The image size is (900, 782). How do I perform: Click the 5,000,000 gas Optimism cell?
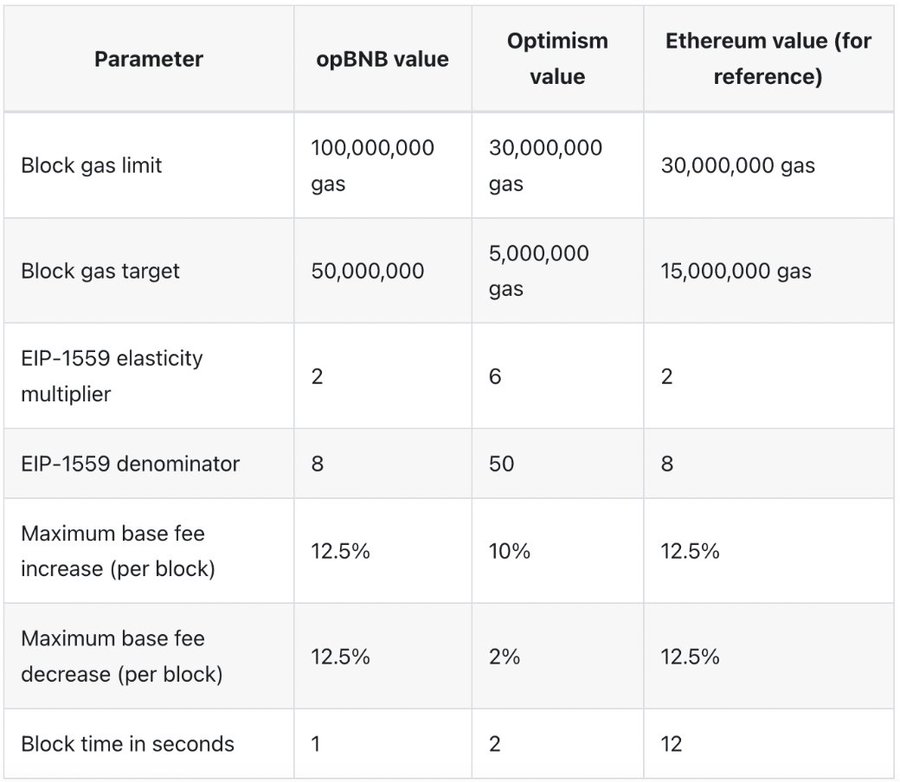click(x=539, y=271)
